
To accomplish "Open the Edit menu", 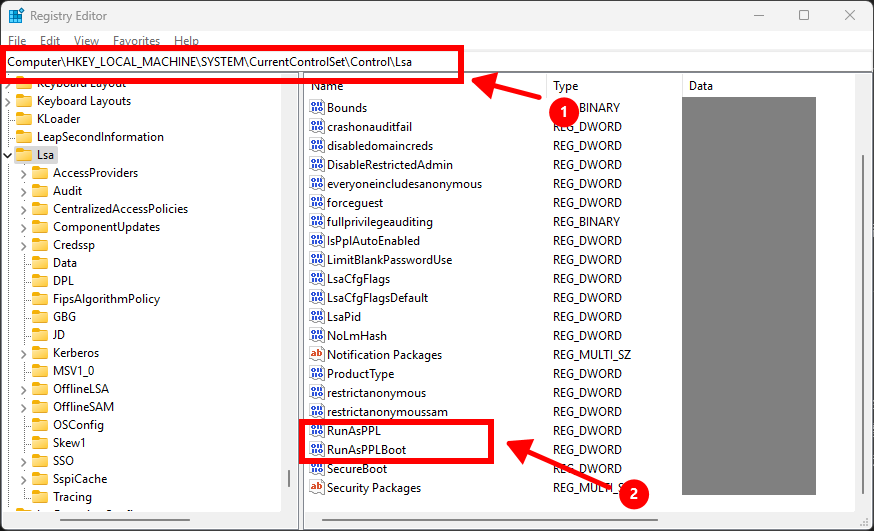I will [50, 41].
